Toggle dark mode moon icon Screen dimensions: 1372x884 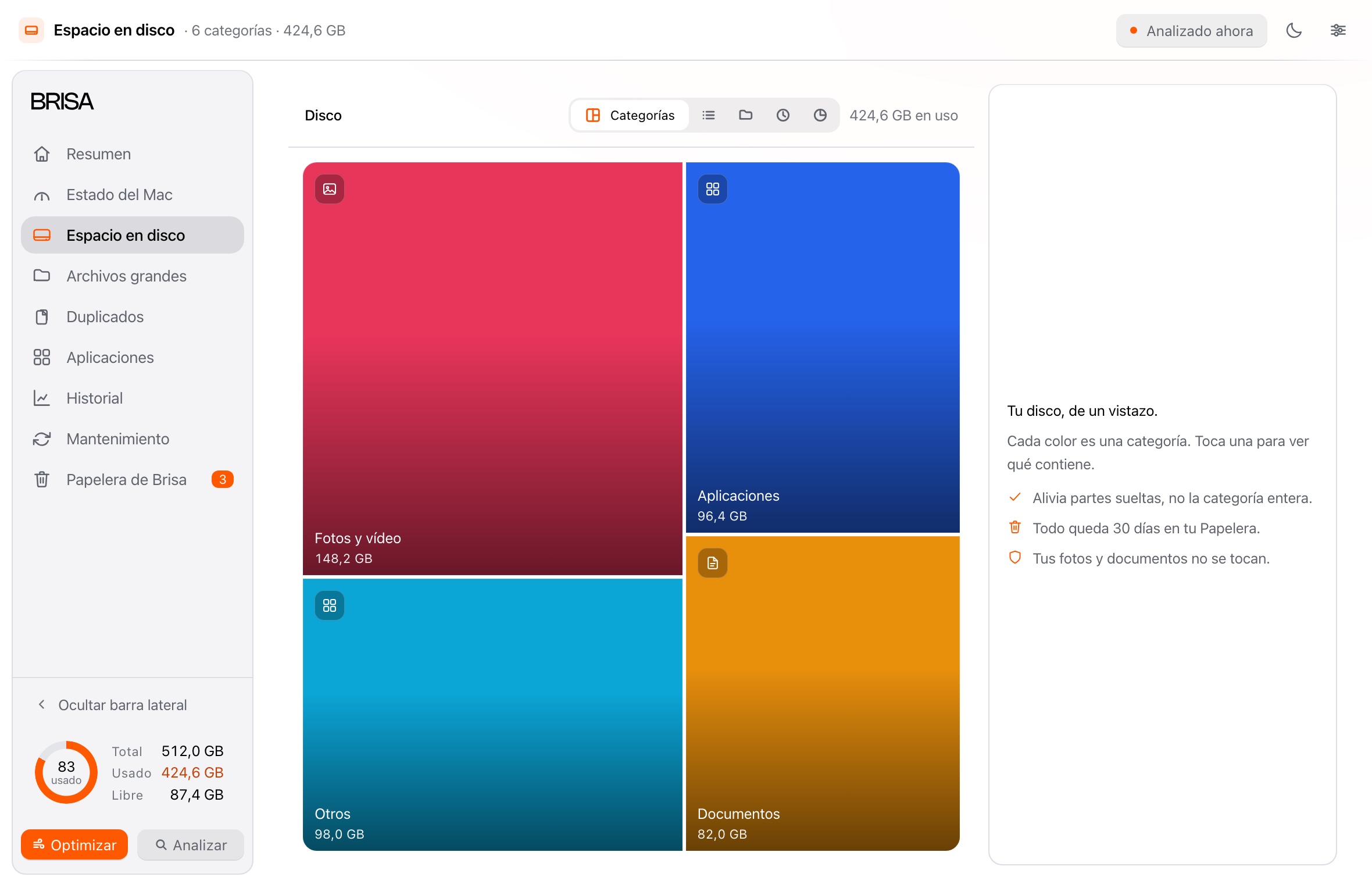pyautogui.click(x=1294, y=31)
